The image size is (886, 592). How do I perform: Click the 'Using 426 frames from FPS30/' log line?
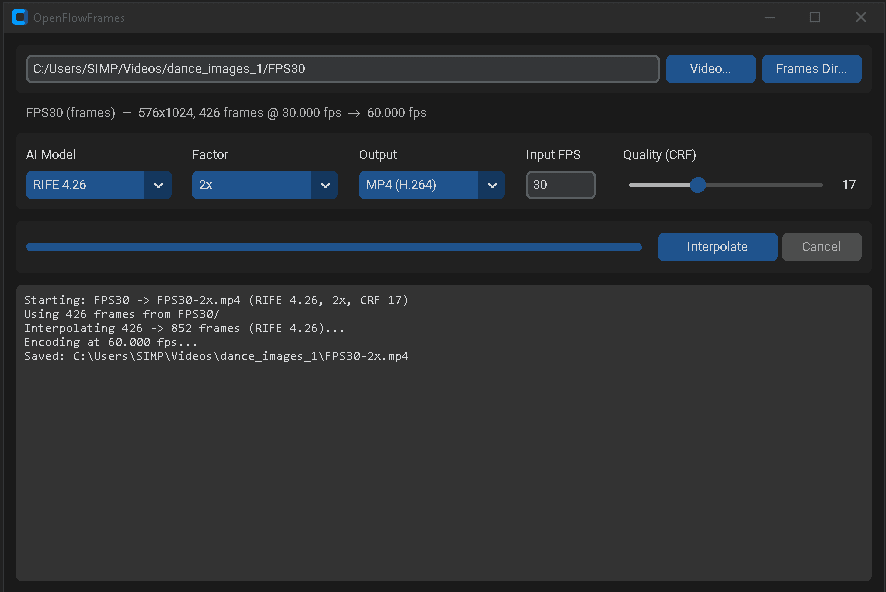121,314
